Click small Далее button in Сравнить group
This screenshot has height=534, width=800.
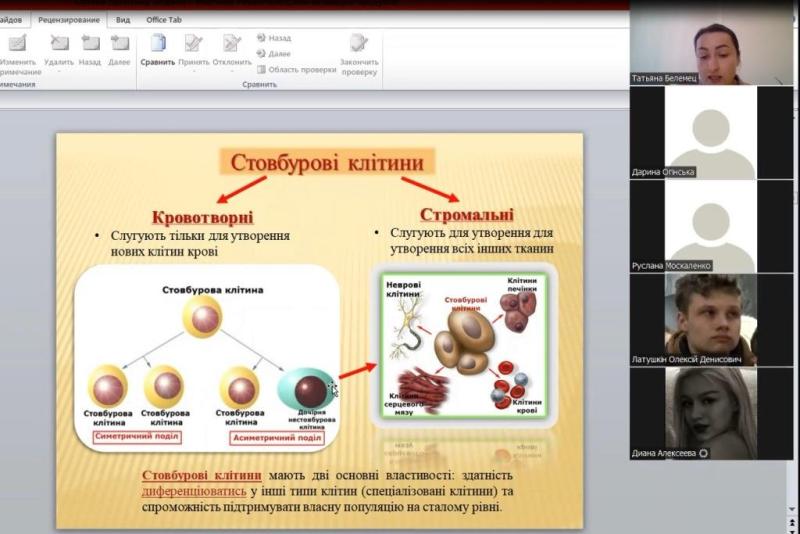click(x=274, y=53)
